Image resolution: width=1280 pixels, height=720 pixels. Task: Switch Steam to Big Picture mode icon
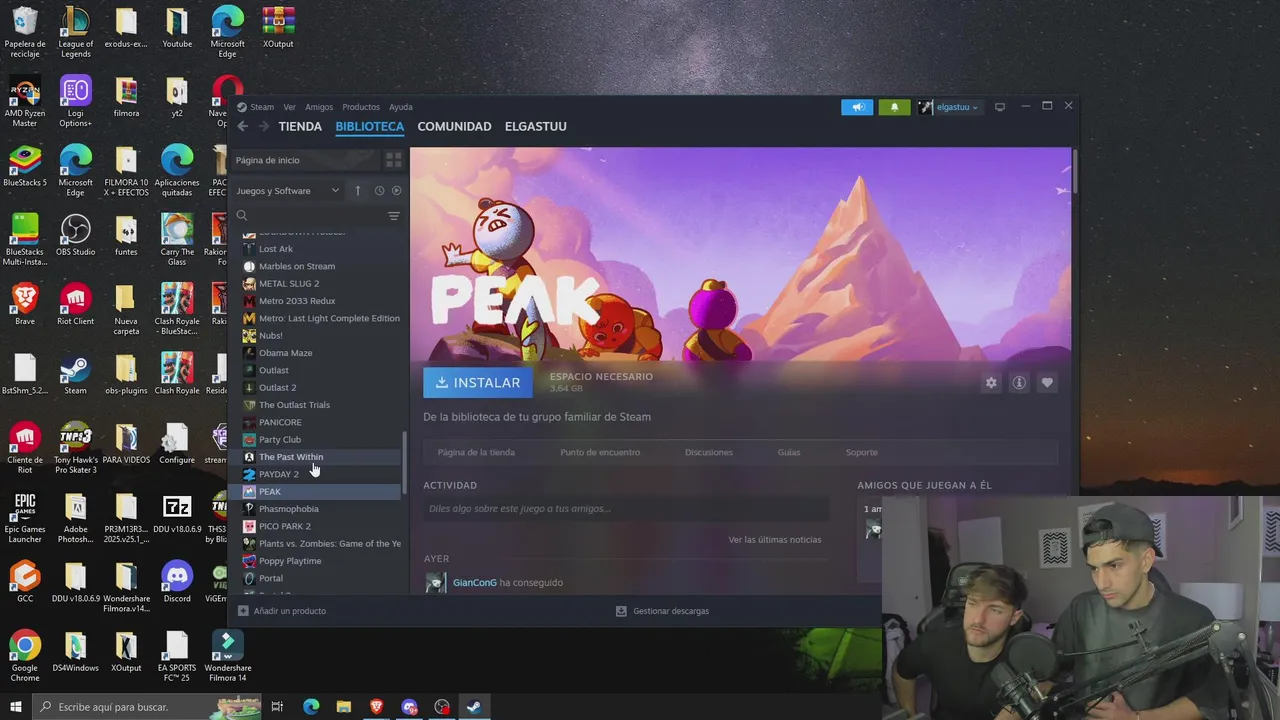pyautogui.click(x=999, y=106)
